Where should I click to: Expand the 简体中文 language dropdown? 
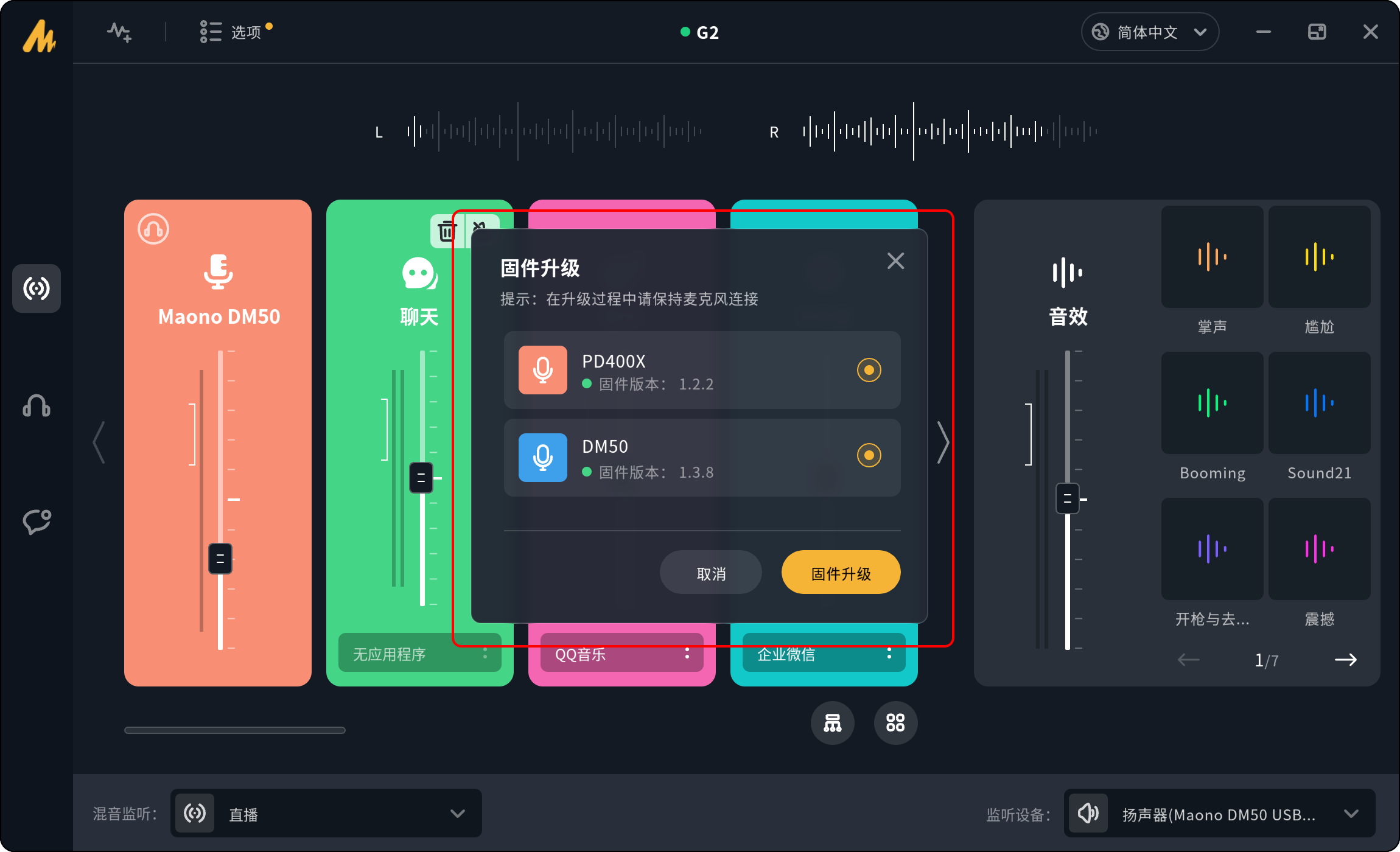[1150, 32]
